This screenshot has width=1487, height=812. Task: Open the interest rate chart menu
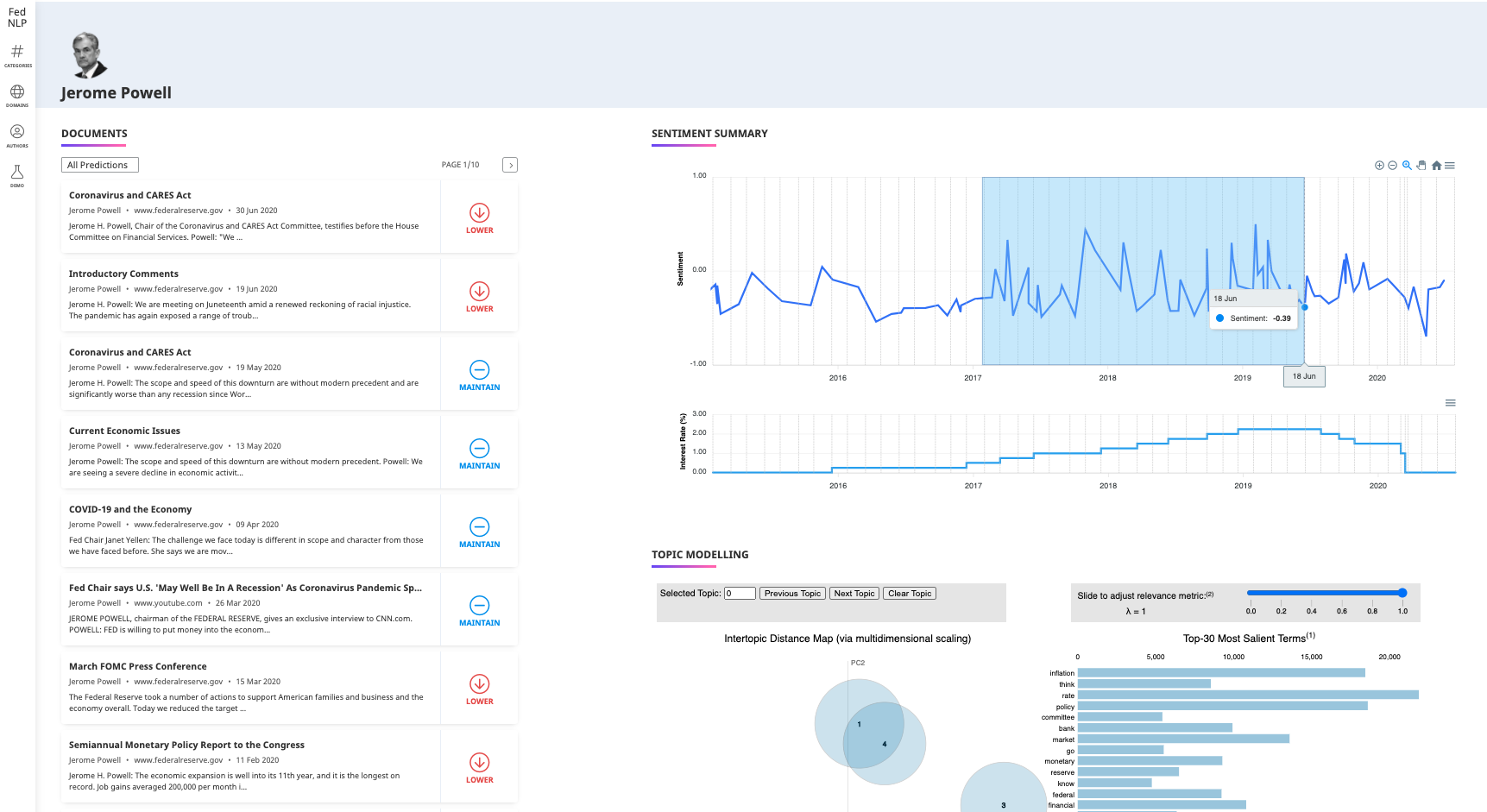coord(1451,403)
